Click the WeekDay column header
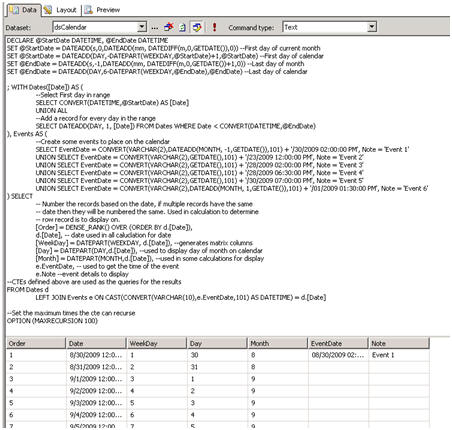This screenshot has width=452, height=430. point(157,343)
